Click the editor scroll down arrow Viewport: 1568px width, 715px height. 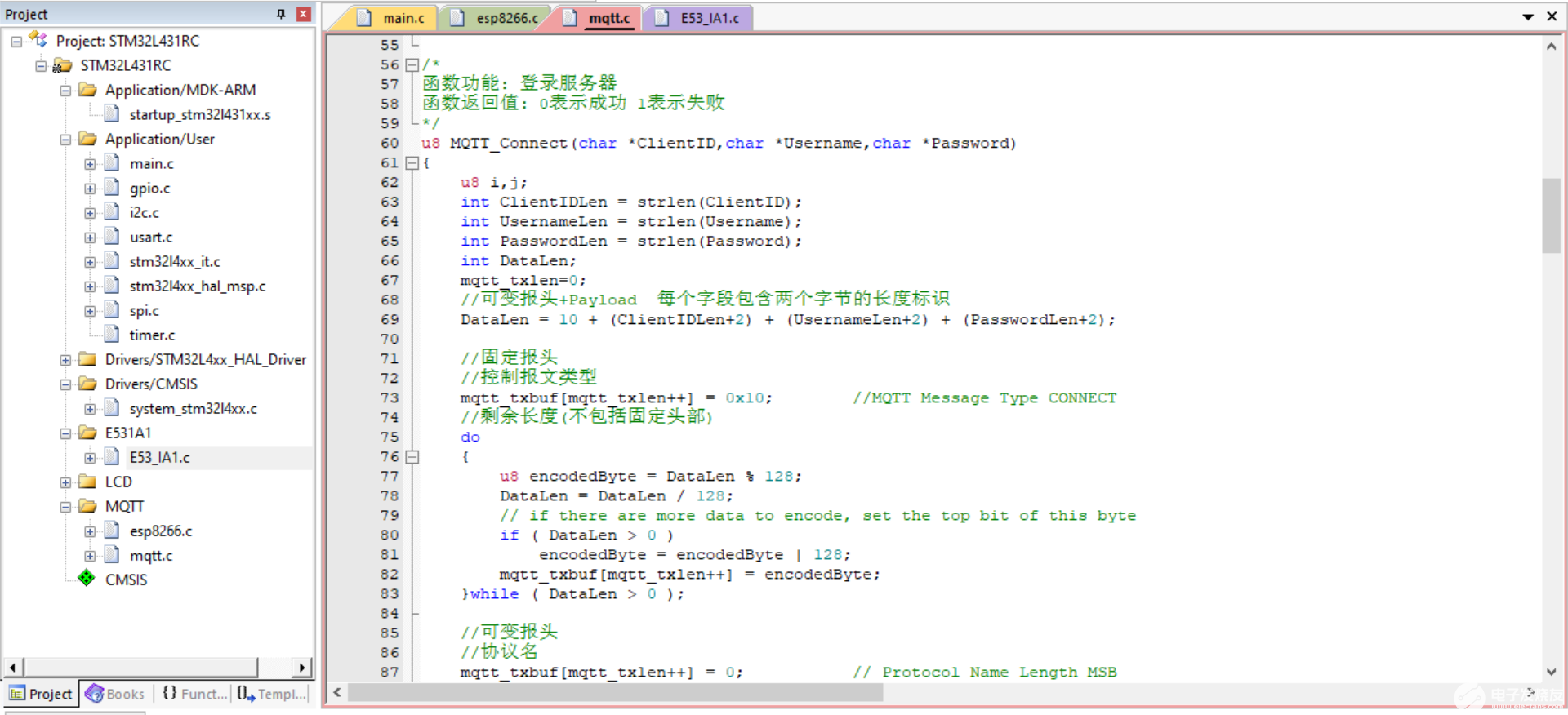[1551, 672]
